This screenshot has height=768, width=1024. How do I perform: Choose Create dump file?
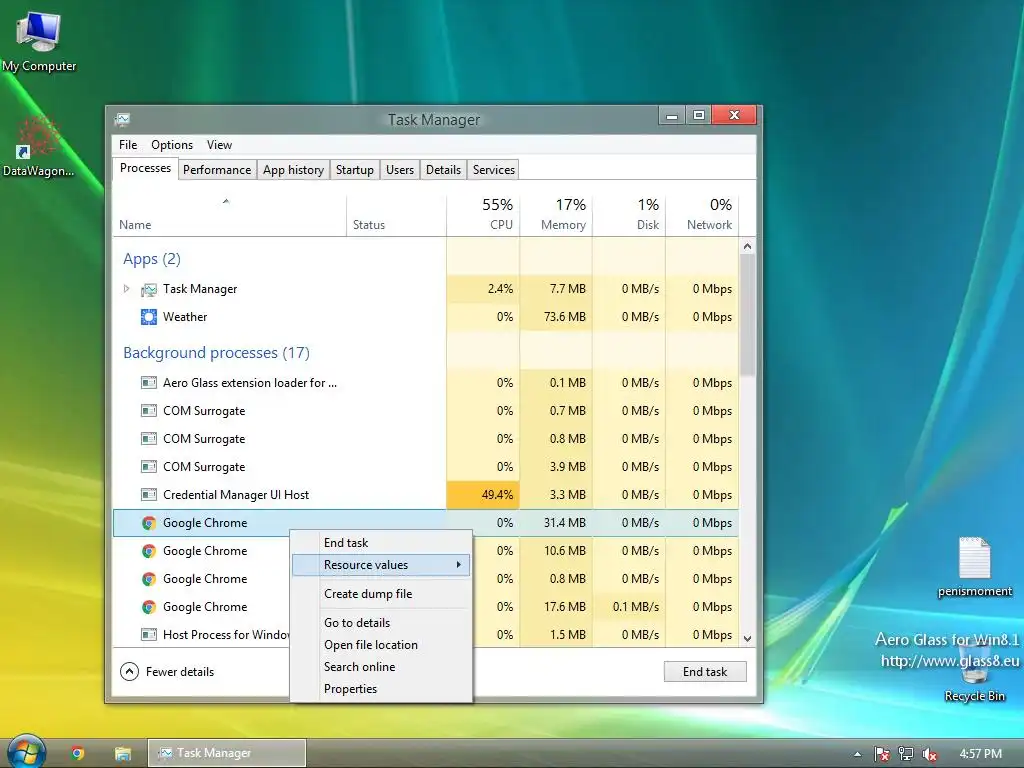point(381,594)
